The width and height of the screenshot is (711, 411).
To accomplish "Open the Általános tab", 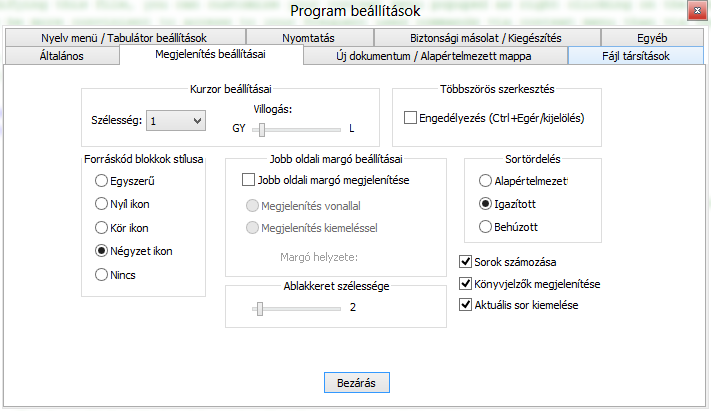I will [62, 56].
